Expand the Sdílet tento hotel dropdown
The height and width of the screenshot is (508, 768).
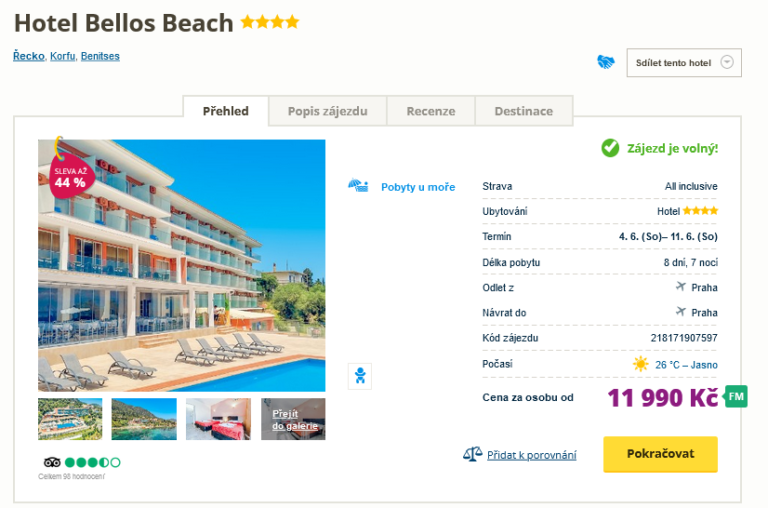tap(727, 63)
